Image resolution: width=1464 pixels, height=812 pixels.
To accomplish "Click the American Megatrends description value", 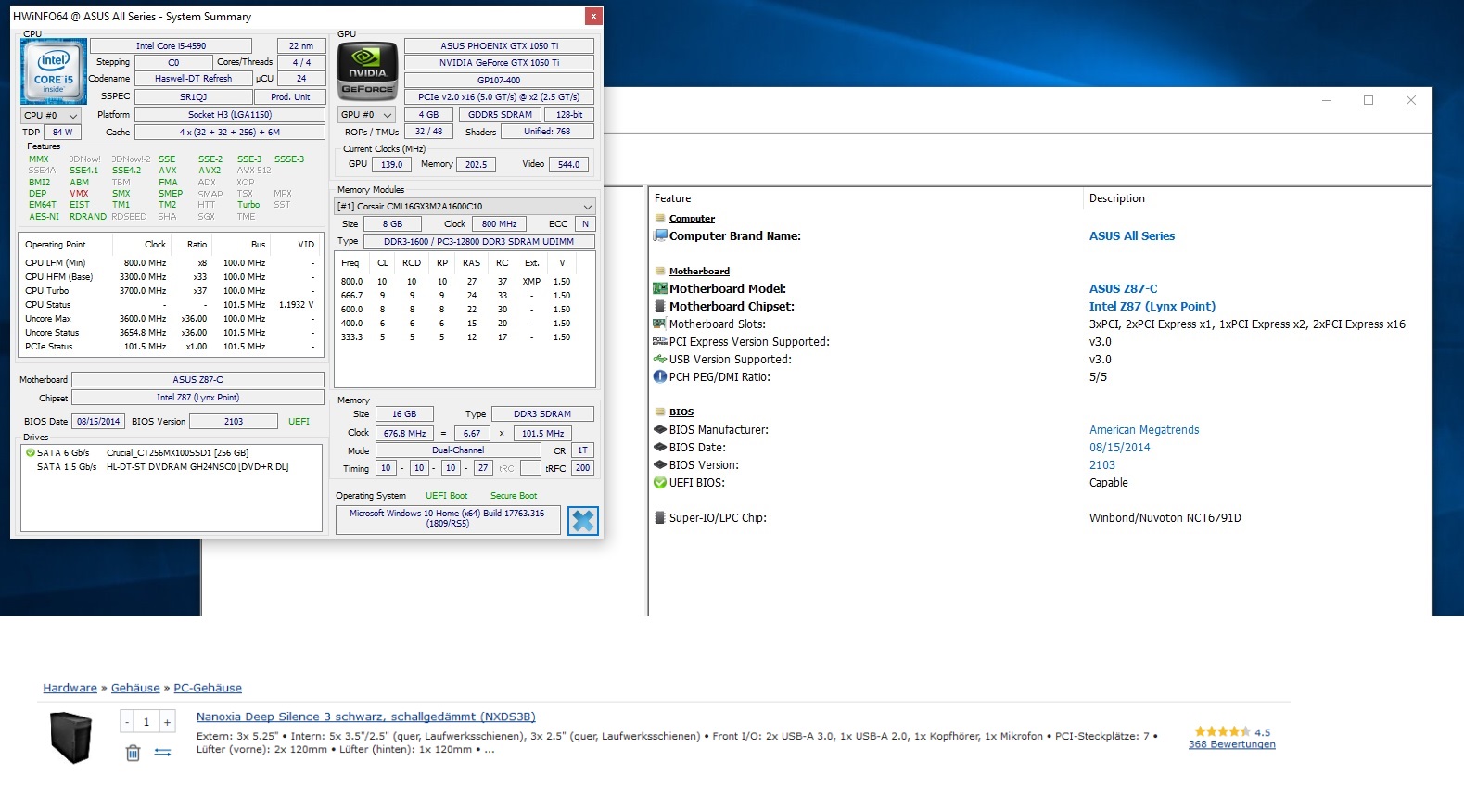I will click(1144, 429).
